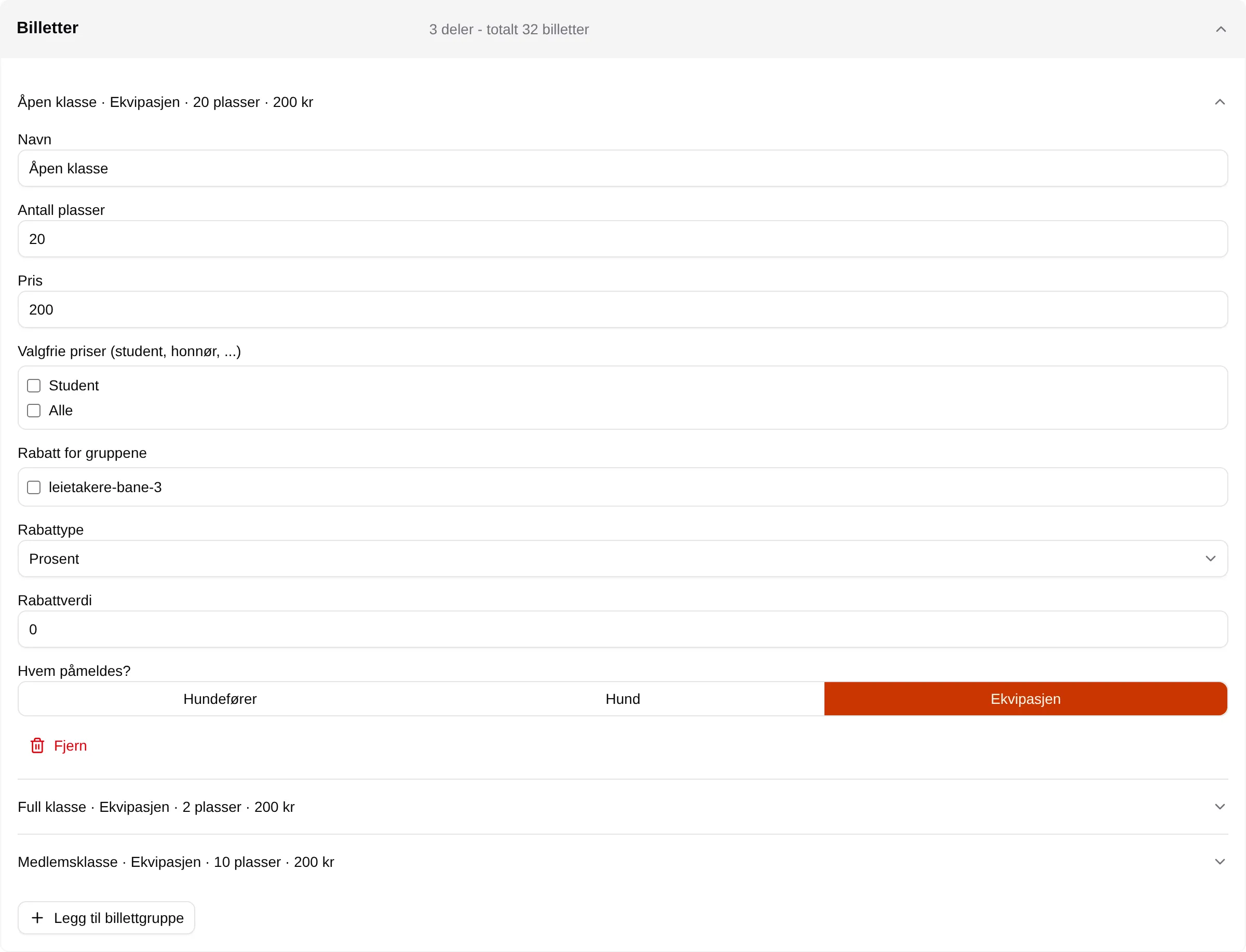Image resolution: width=1246 pixels, height=952 pixels.
Task: Select Hundefører as who registers
Action: coord(220,699)
